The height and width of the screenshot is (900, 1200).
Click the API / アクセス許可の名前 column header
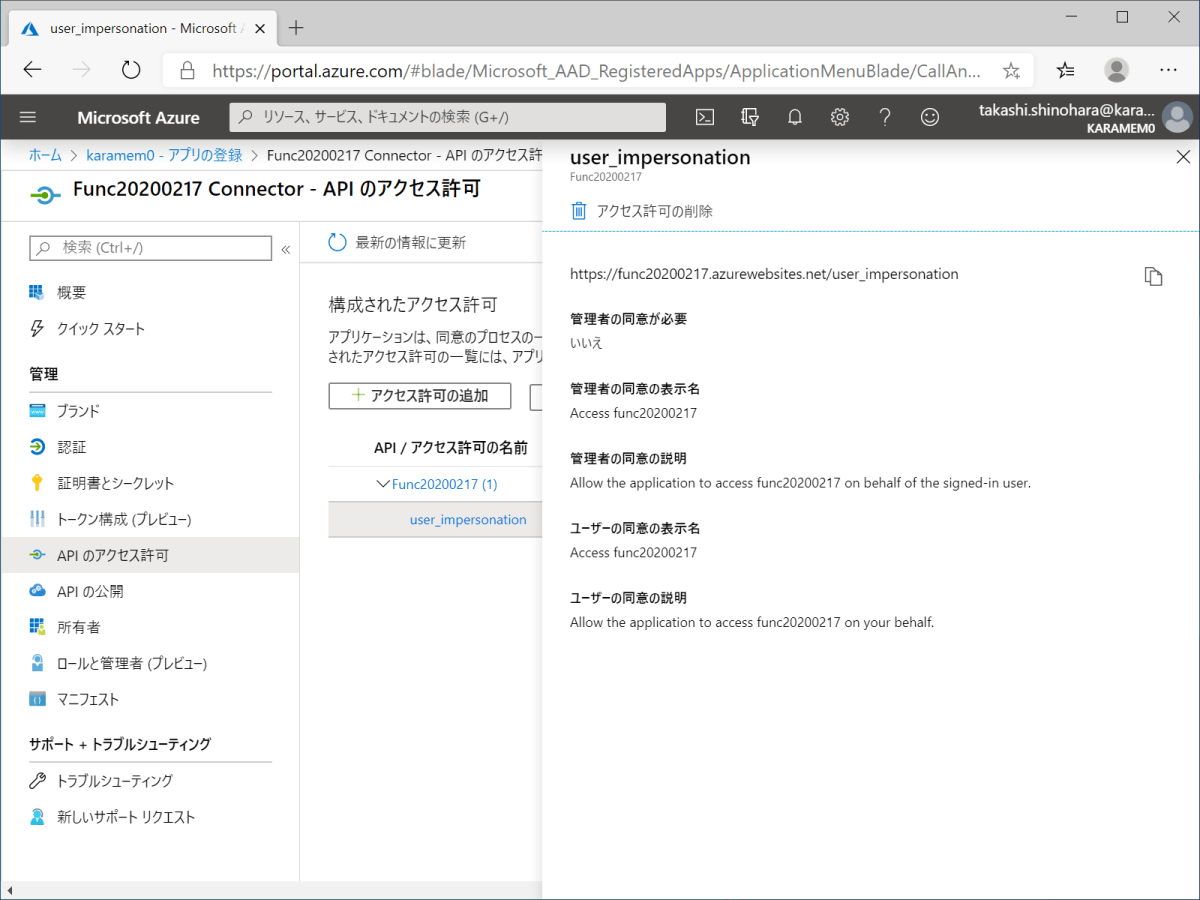451,447
